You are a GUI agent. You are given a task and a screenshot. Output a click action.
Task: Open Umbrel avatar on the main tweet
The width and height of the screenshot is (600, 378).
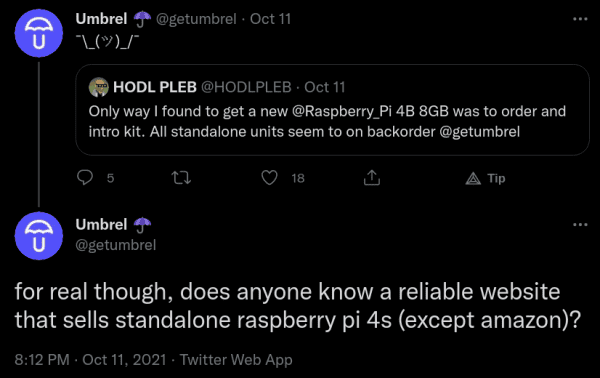click(39, 236)
